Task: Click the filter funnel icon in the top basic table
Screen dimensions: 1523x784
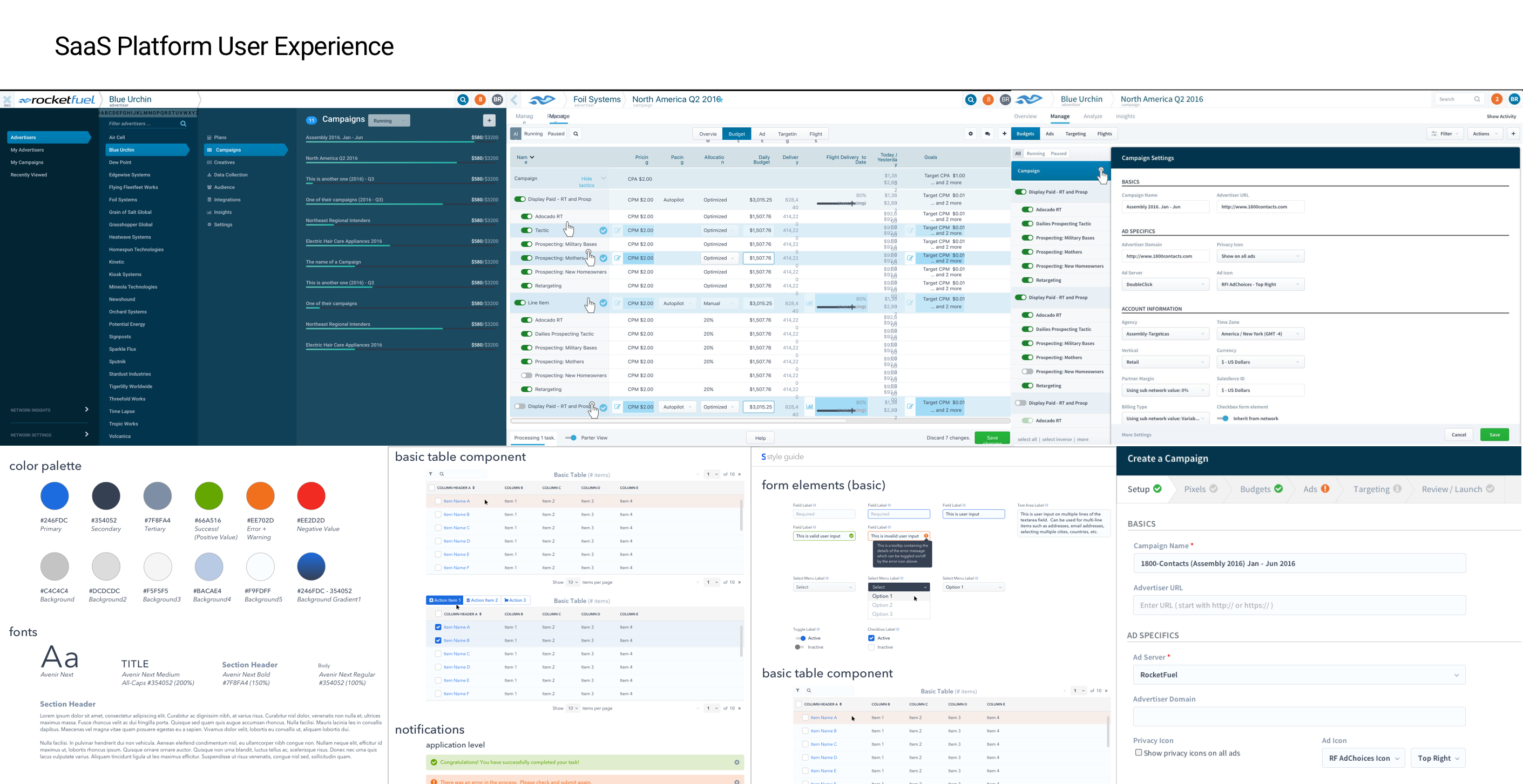Action: pyautogui.click(x=430, y=474)
